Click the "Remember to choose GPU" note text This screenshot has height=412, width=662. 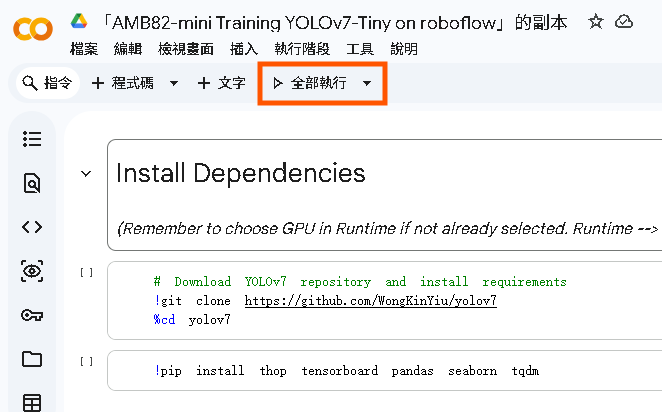pos(387,228)
